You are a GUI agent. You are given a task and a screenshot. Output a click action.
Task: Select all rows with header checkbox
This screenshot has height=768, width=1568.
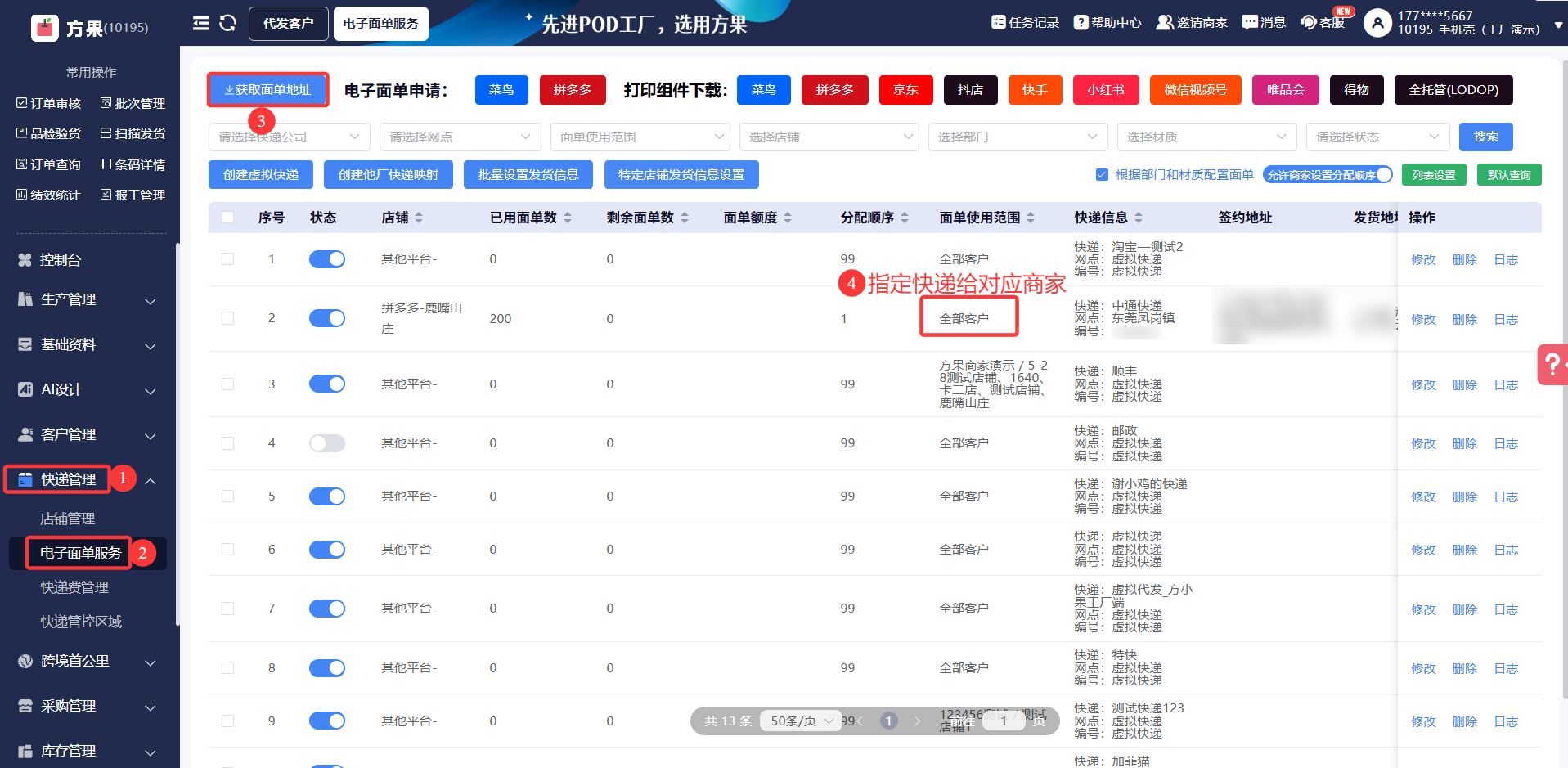click(x=227, y=218)
